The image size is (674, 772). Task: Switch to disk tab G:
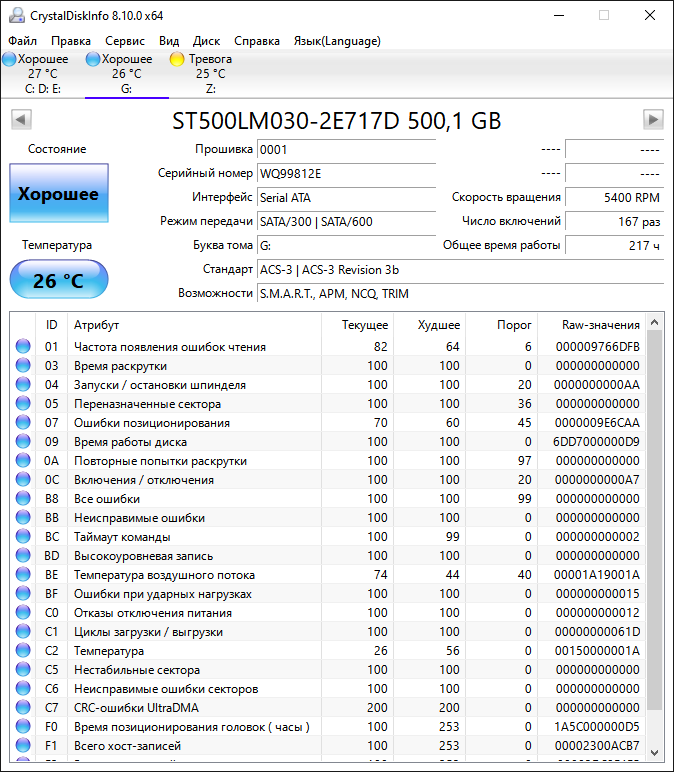127,74
